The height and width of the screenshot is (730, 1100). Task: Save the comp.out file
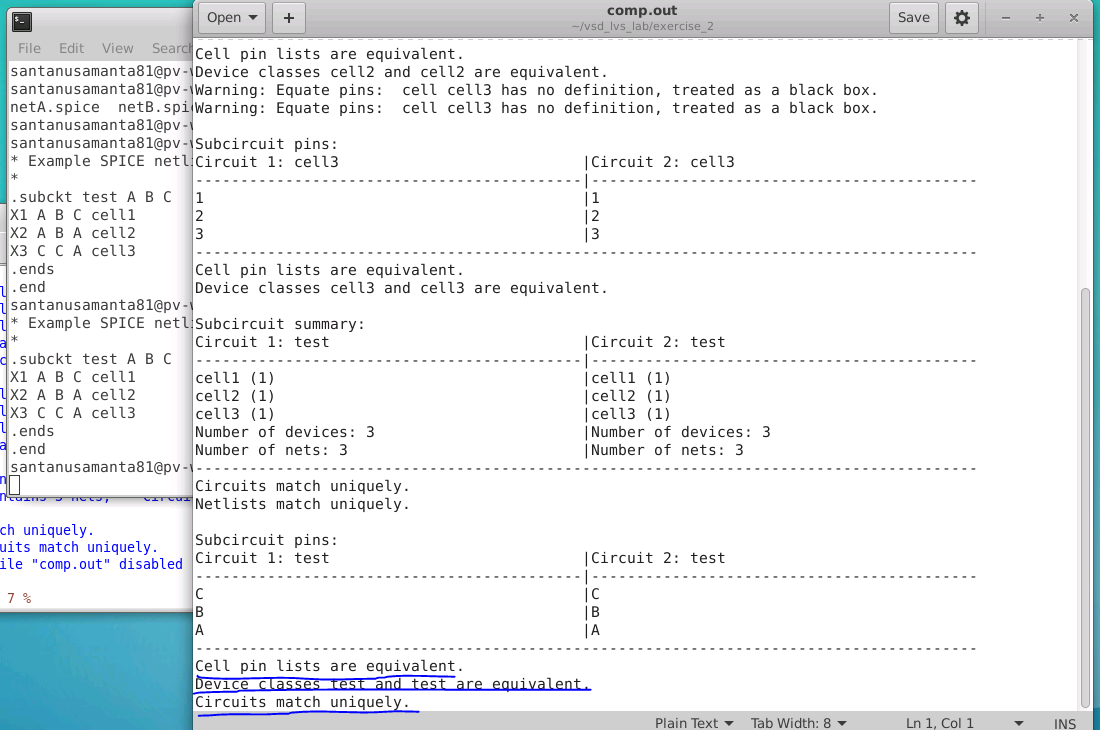click(x=913, y=17)
